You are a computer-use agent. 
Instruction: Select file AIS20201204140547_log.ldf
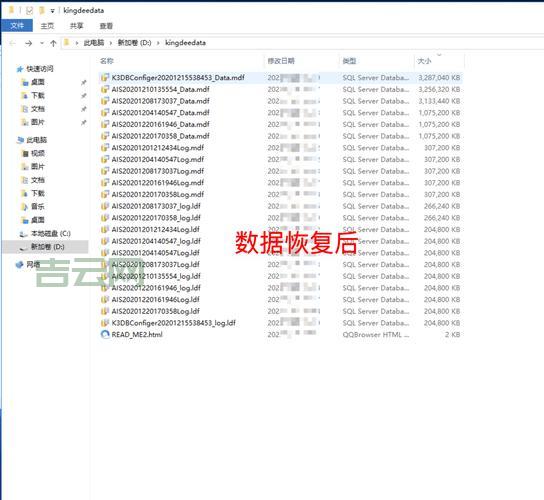point(156,241)
